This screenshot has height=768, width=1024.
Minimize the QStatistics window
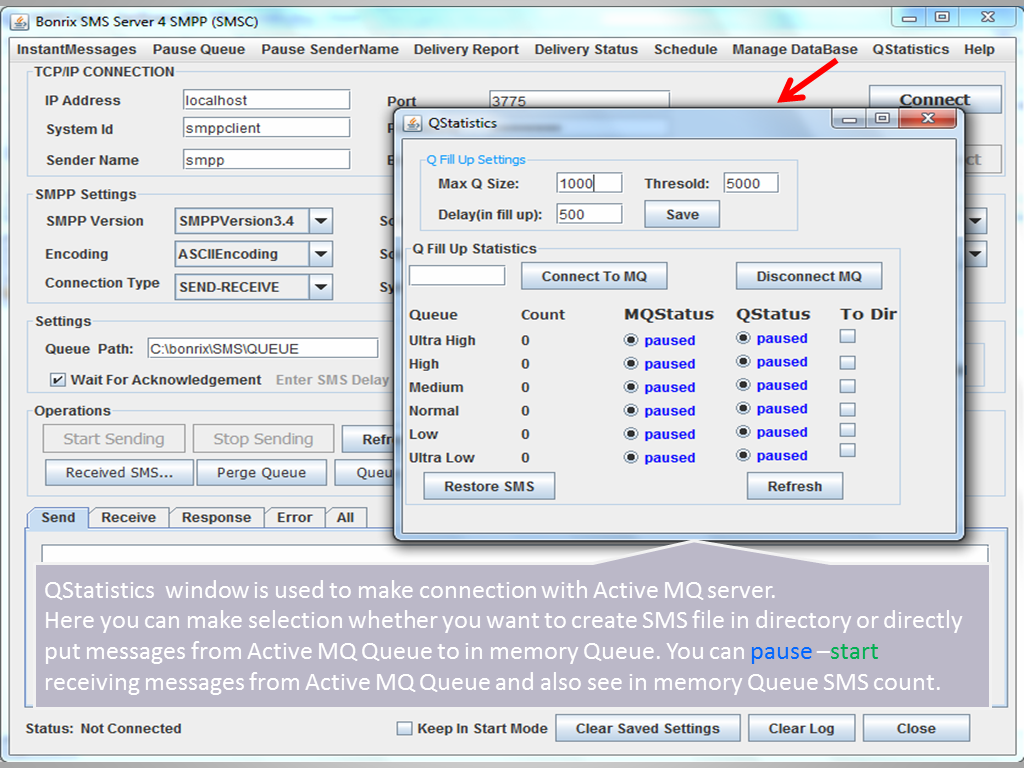(x=849, y=119)
